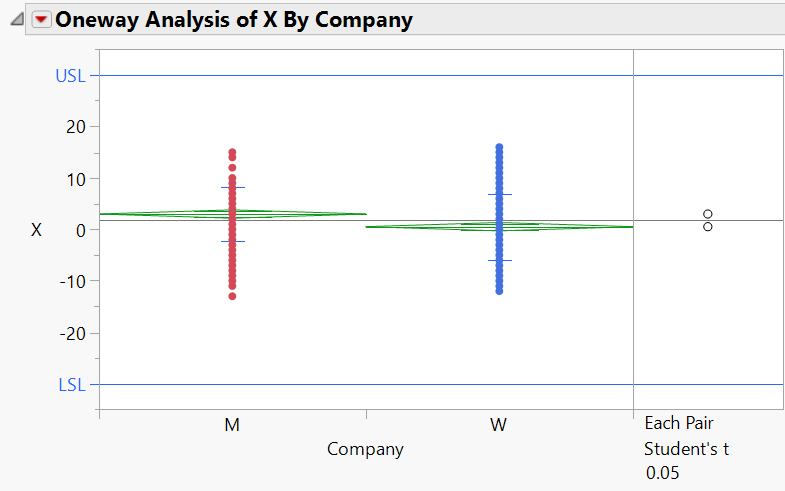Click the X y-axis title
This screenshot has width=785, height=491.
click(37, 230)
